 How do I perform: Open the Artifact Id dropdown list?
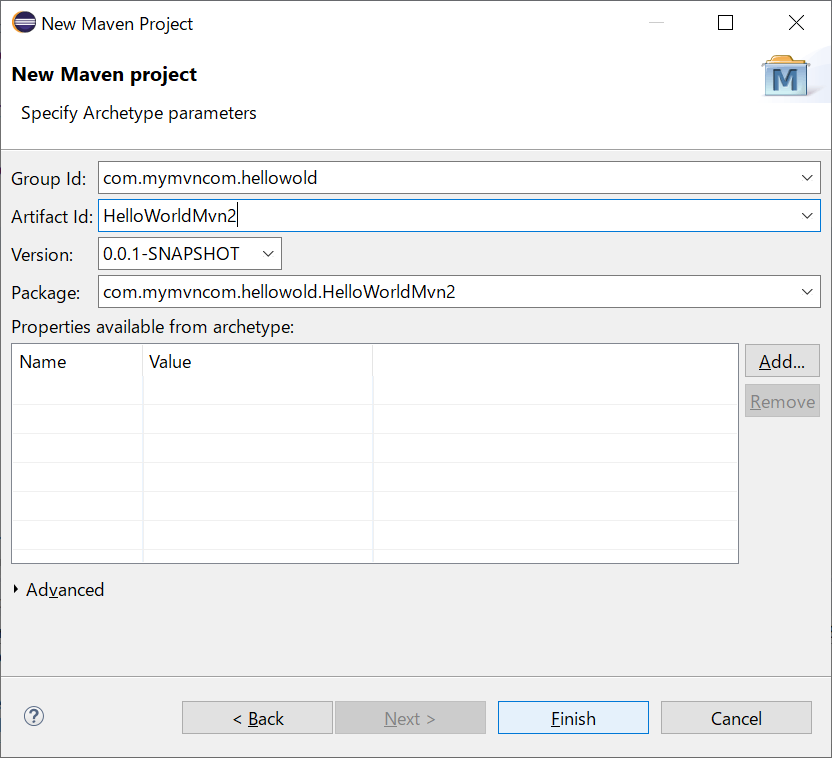click(x=807, y=215)
